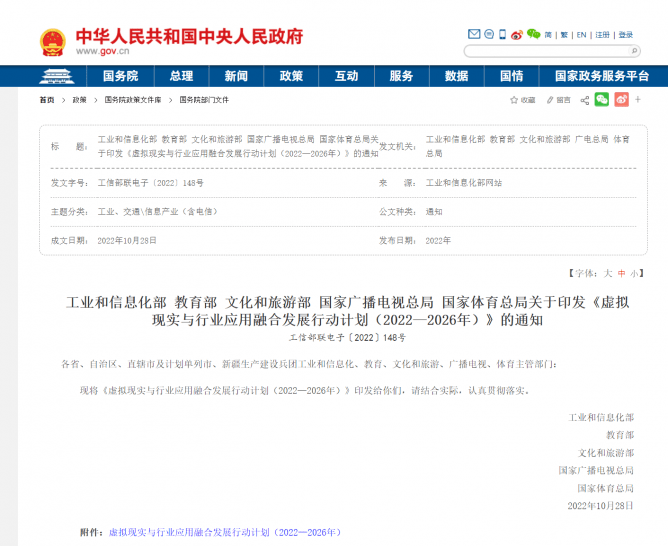Image resolution: width=668 pixels, height=546 pixels.
Task: Click the national emblem logo
Action: pyautogui.click(x=53, y=42)
